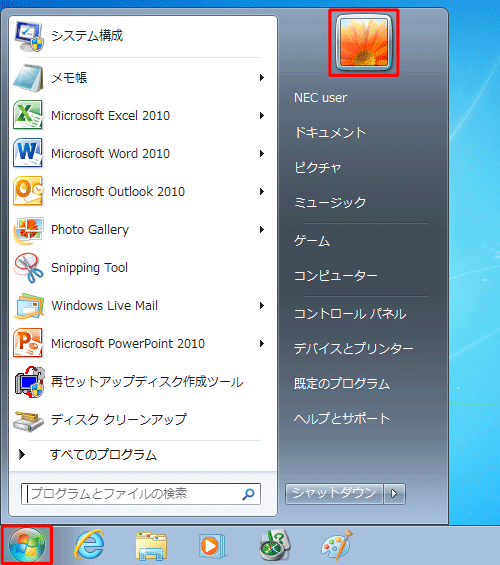Select Microsoft PowerPoint 2010 text entry
Image resolution: width=500 pixels, height=565 pixels.
[128, 344]
